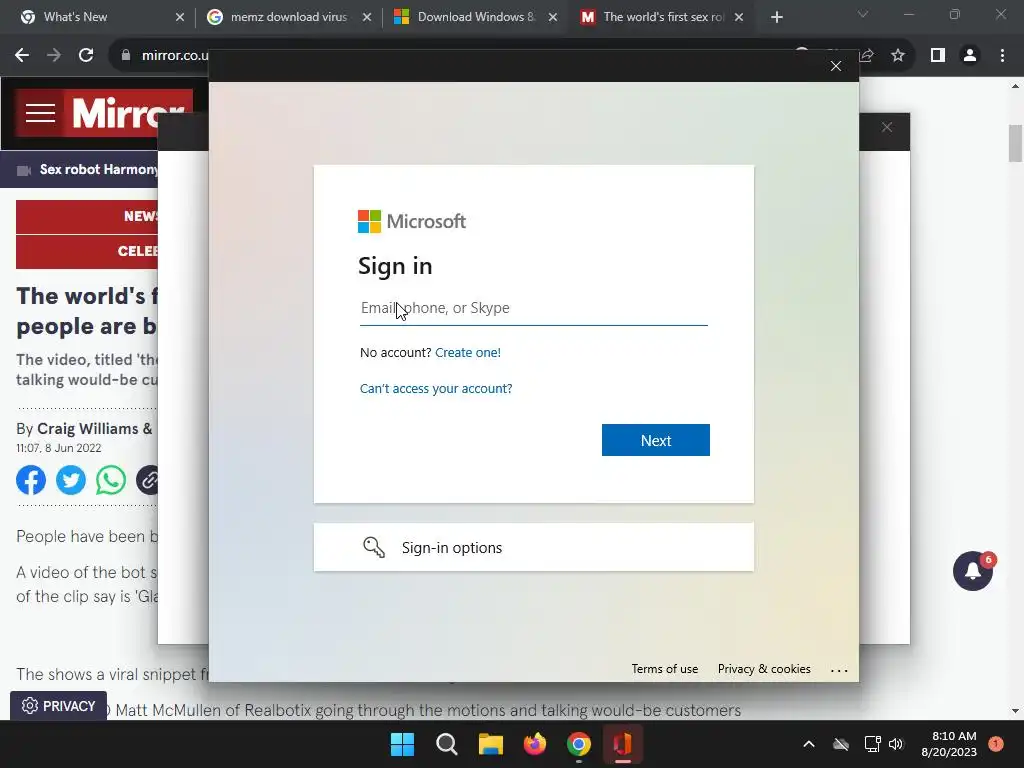Screen dimensions: 1024x768
Task: Launch Firefox from the taskbar
Action: point(535,744)
